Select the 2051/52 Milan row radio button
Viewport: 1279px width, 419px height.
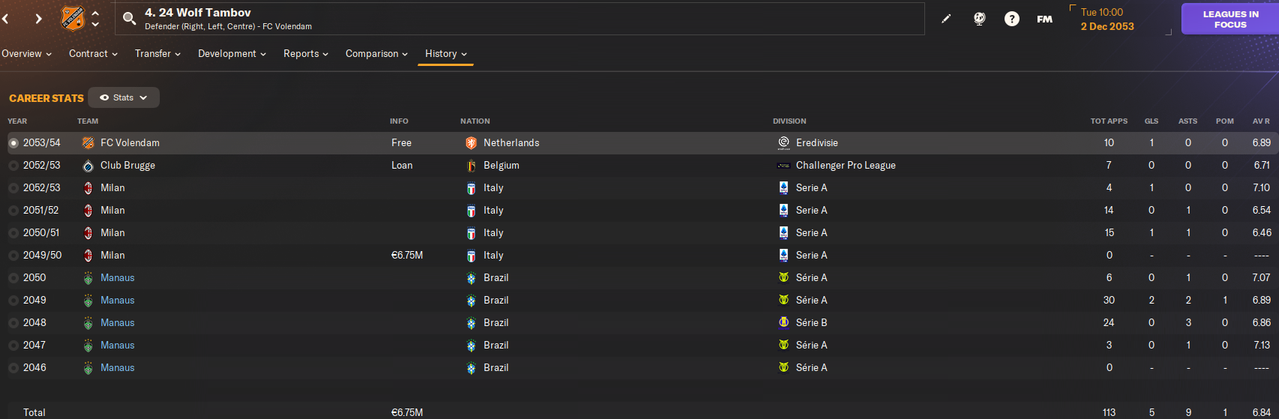13,210
